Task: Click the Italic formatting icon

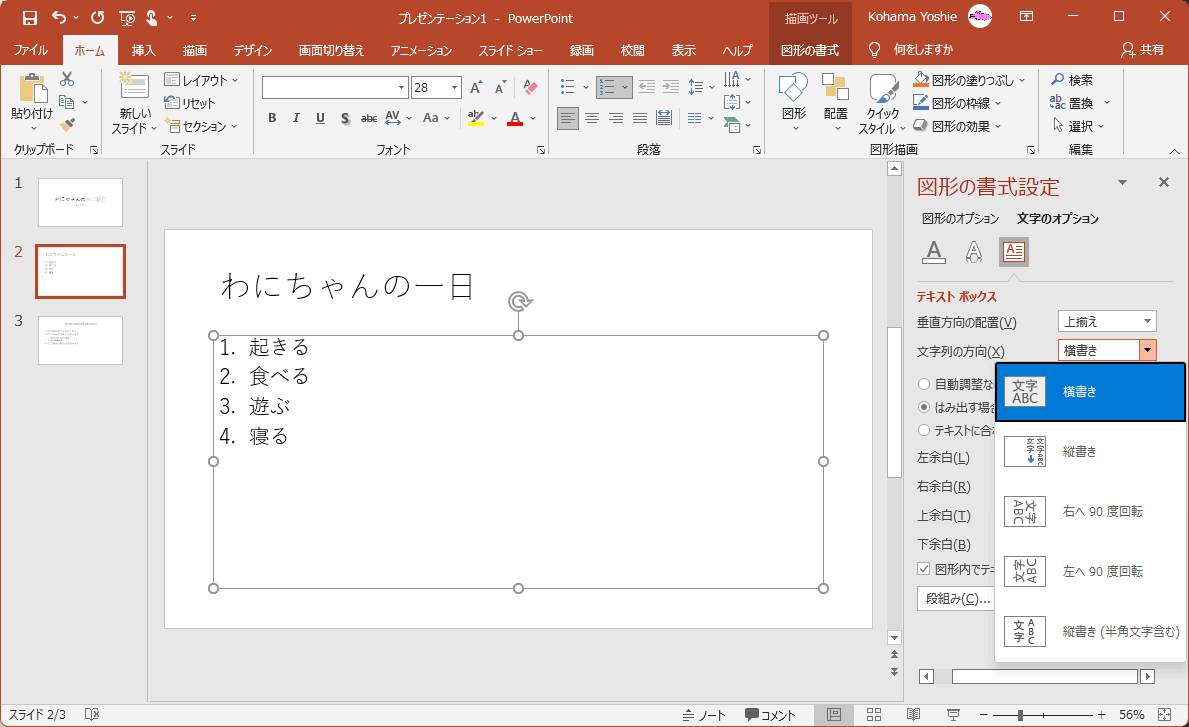Action: pos(296,118)
